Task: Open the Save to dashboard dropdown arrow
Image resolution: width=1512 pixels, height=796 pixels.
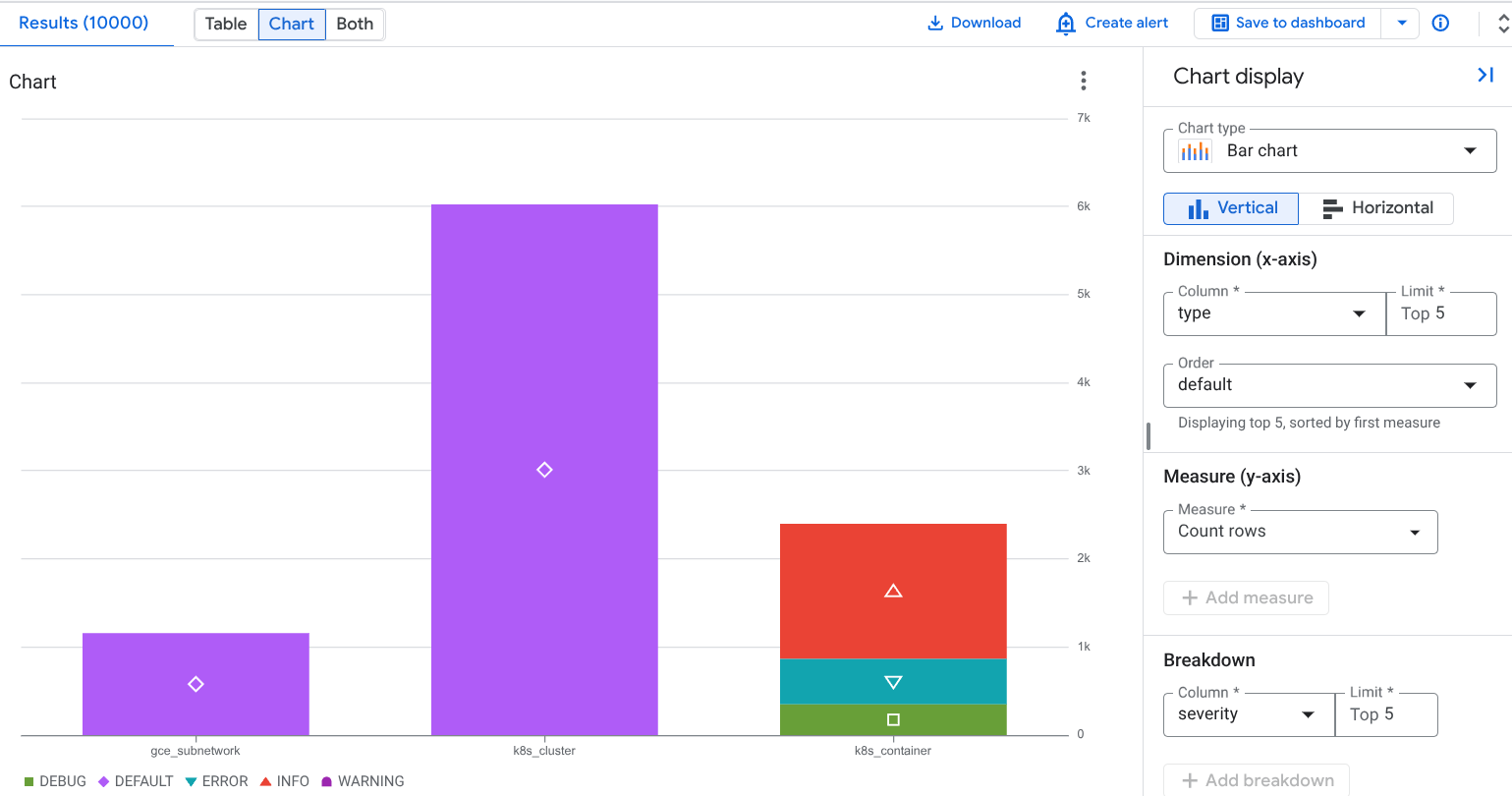Action: click(x=1401, y=23)
